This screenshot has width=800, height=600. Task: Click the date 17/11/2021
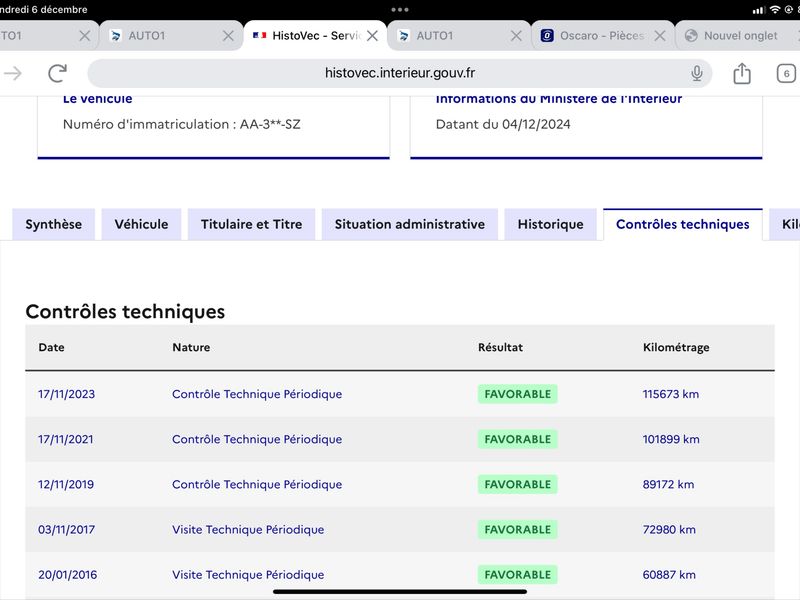[x=65, y=439]
